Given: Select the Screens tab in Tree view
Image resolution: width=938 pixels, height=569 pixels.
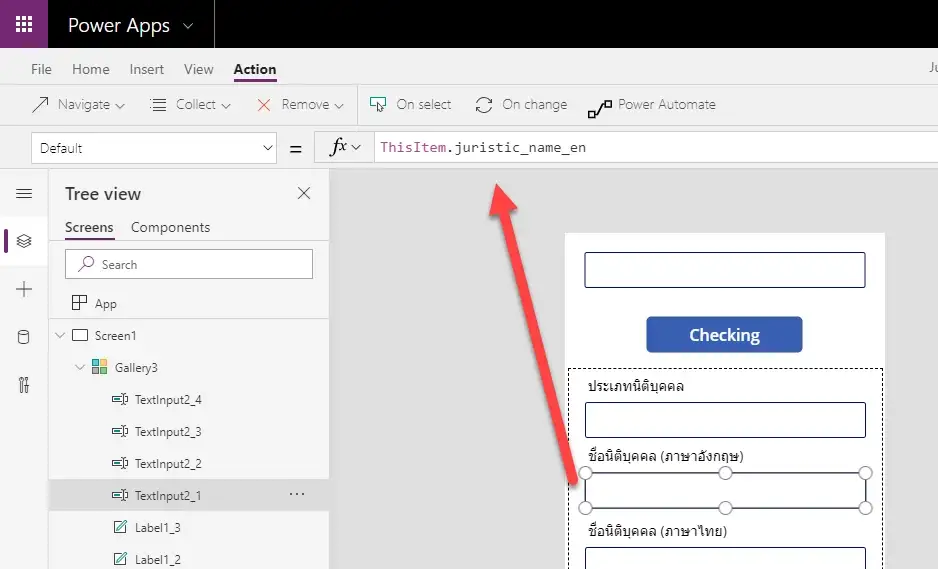Looking at the screenshot, I should (89, 227).
